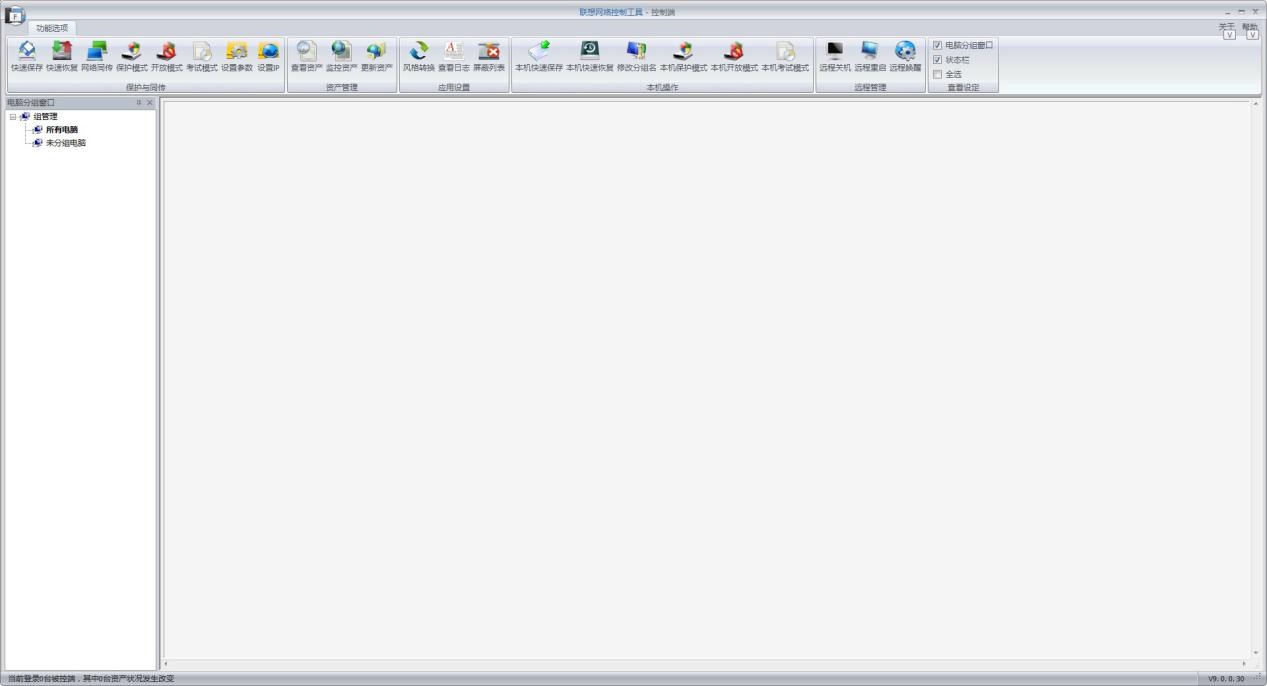Close the 电脑分组窗口 panel
The image size is (1267, 686).
pyautogui.click(x=150, y=103)
